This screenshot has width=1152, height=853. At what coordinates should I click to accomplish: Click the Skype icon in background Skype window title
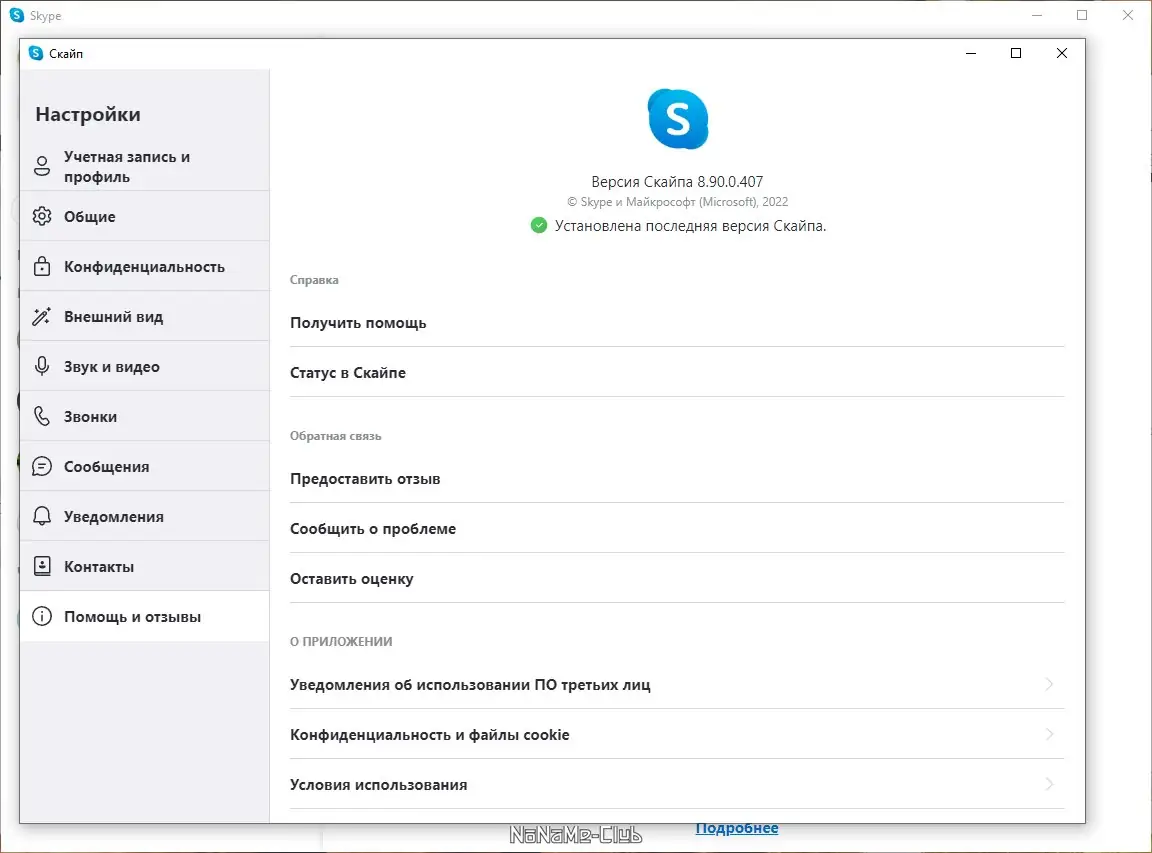[x=16, y=15]
